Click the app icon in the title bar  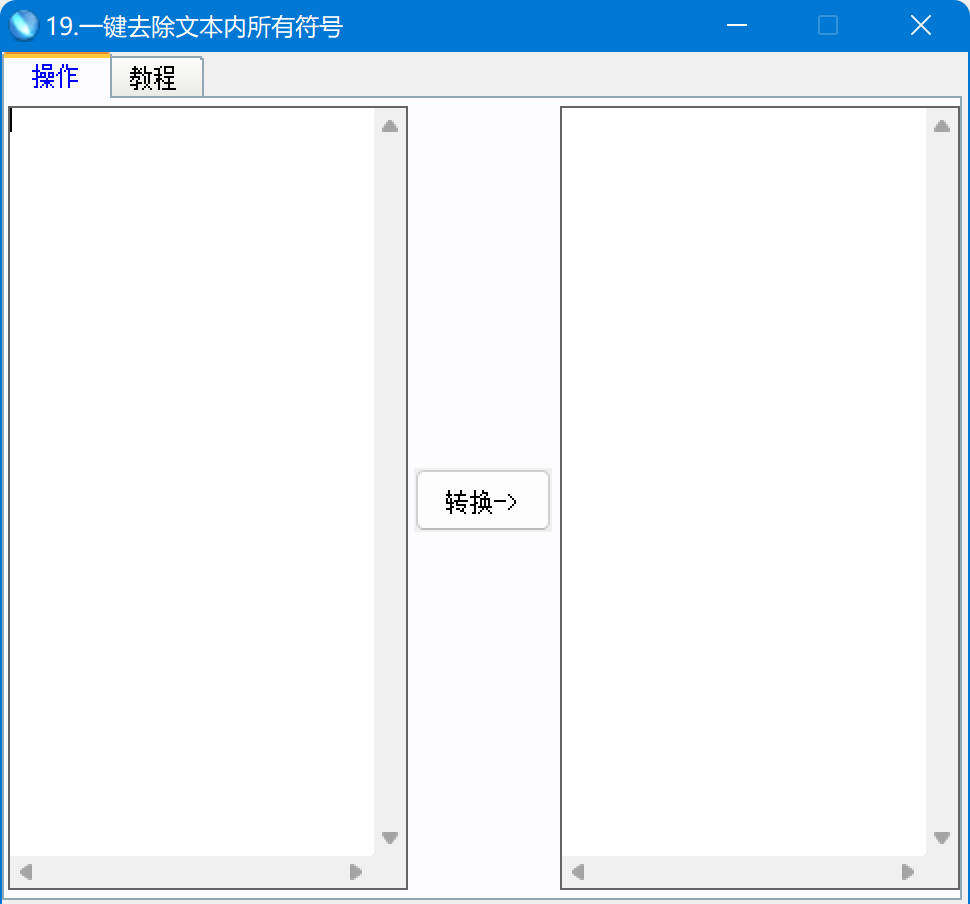click(24, 26)
